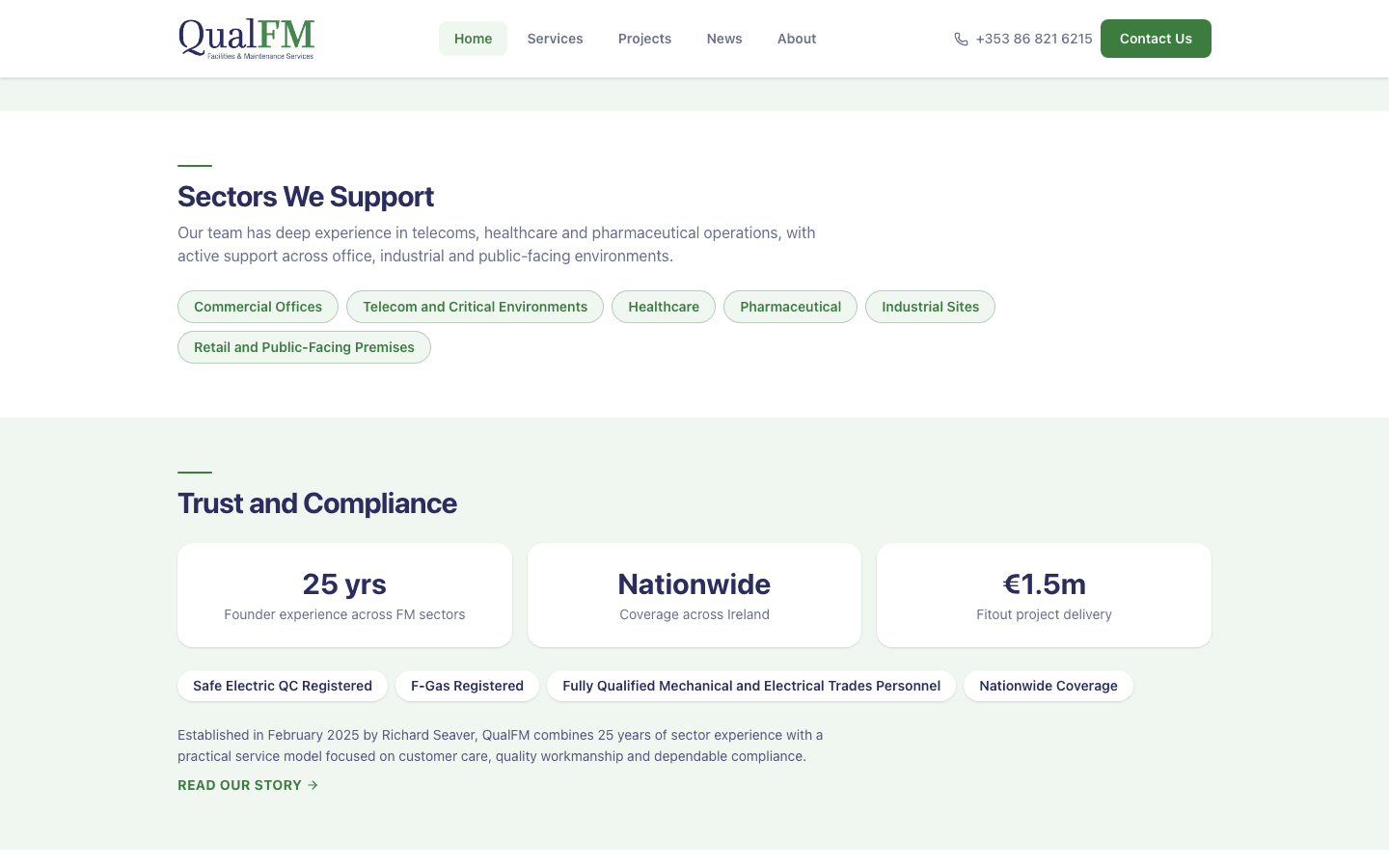Click the phone icon beside the number
The height and width of the screenshot is (868, 1389).
pos(961,39)
